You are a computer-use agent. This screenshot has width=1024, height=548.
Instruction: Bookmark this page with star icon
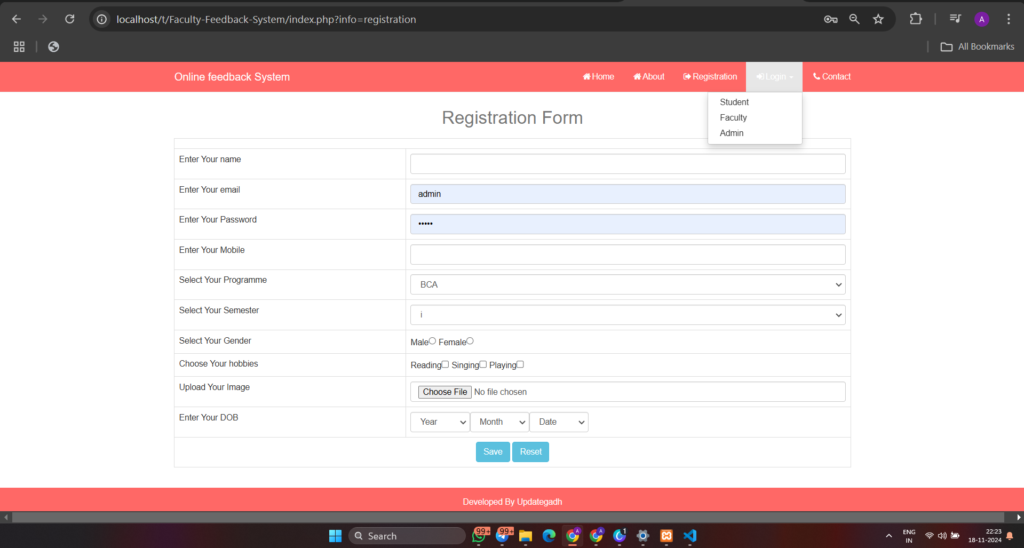[x=878, y=20]
